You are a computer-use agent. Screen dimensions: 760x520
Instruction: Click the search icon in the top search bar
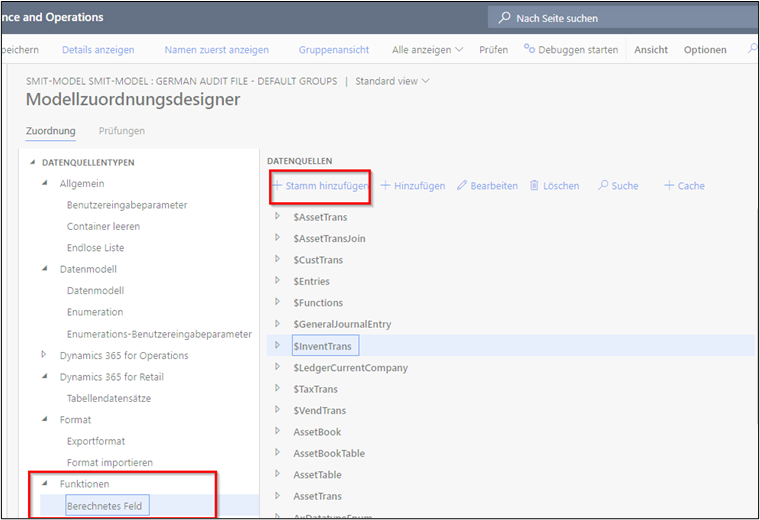(505, 18)
